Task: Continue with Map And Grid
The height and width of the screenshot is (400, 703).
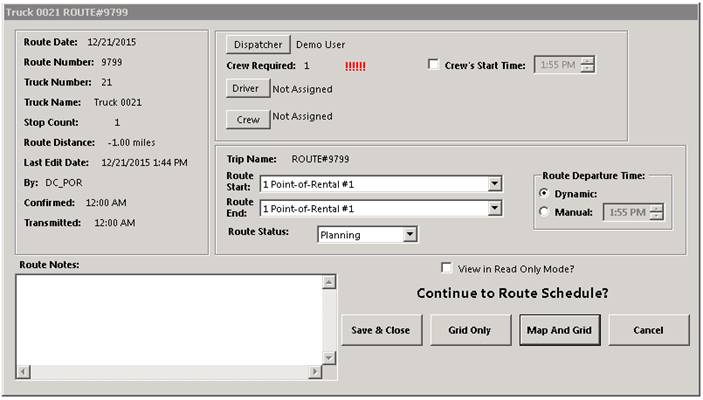Action: (x=556, y=330)
